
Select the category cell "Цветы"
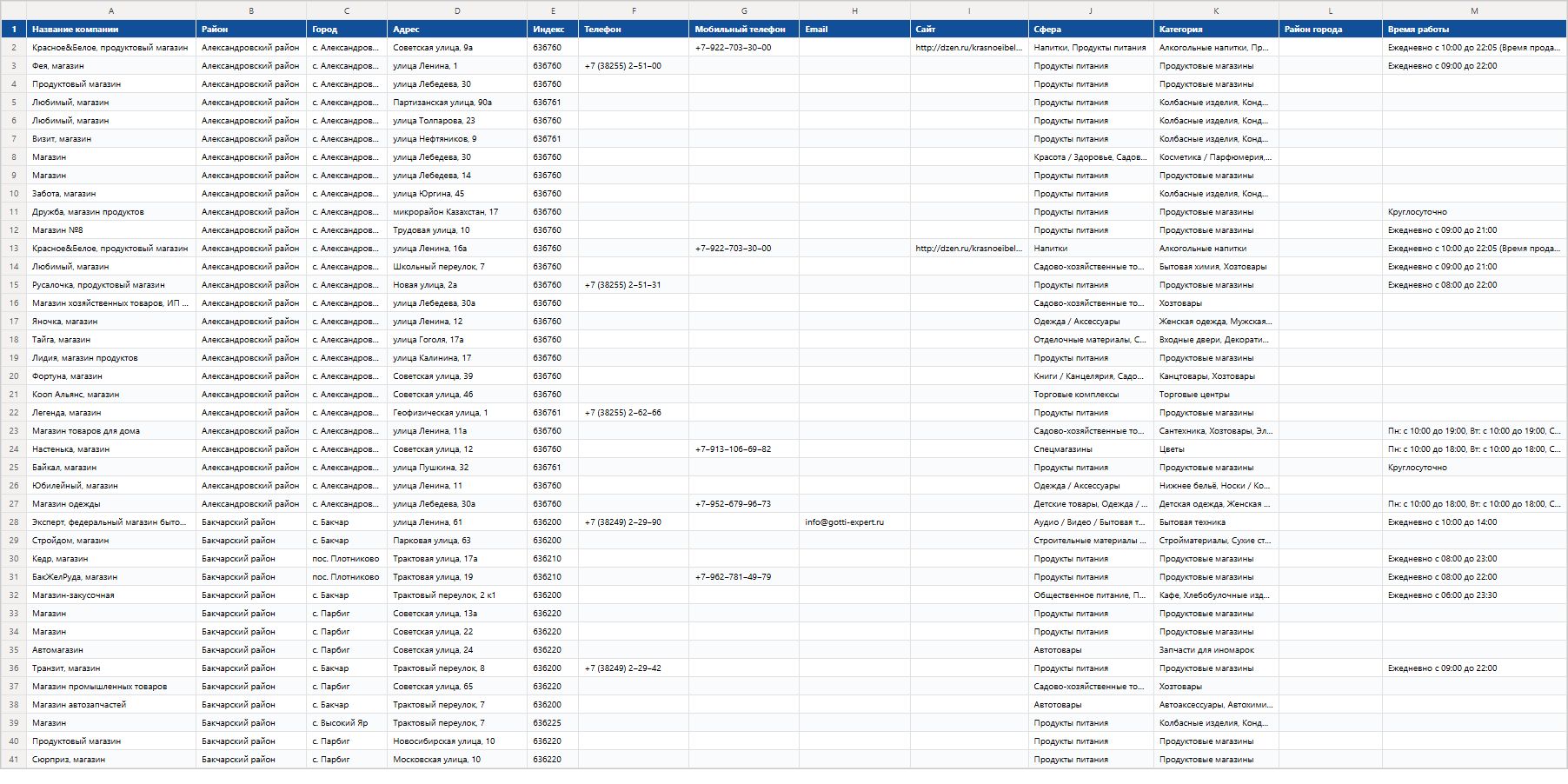click(x=1216, y=449)
